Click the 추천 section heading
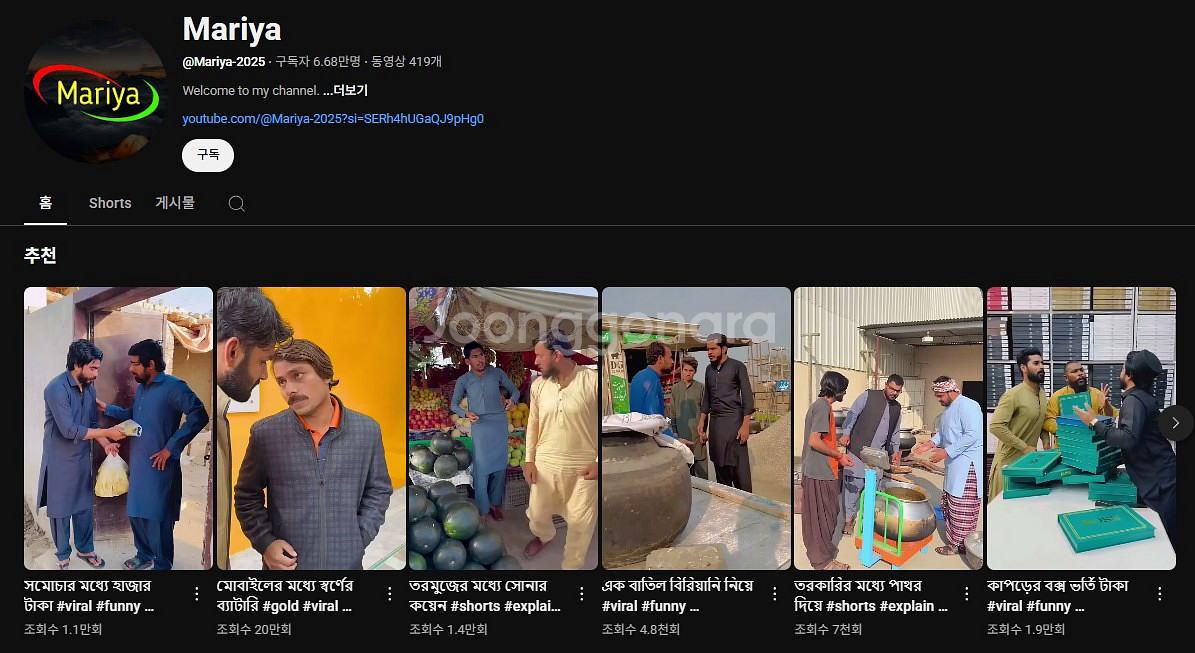This screenshot has width=1195, height=653. click(40, 255)
